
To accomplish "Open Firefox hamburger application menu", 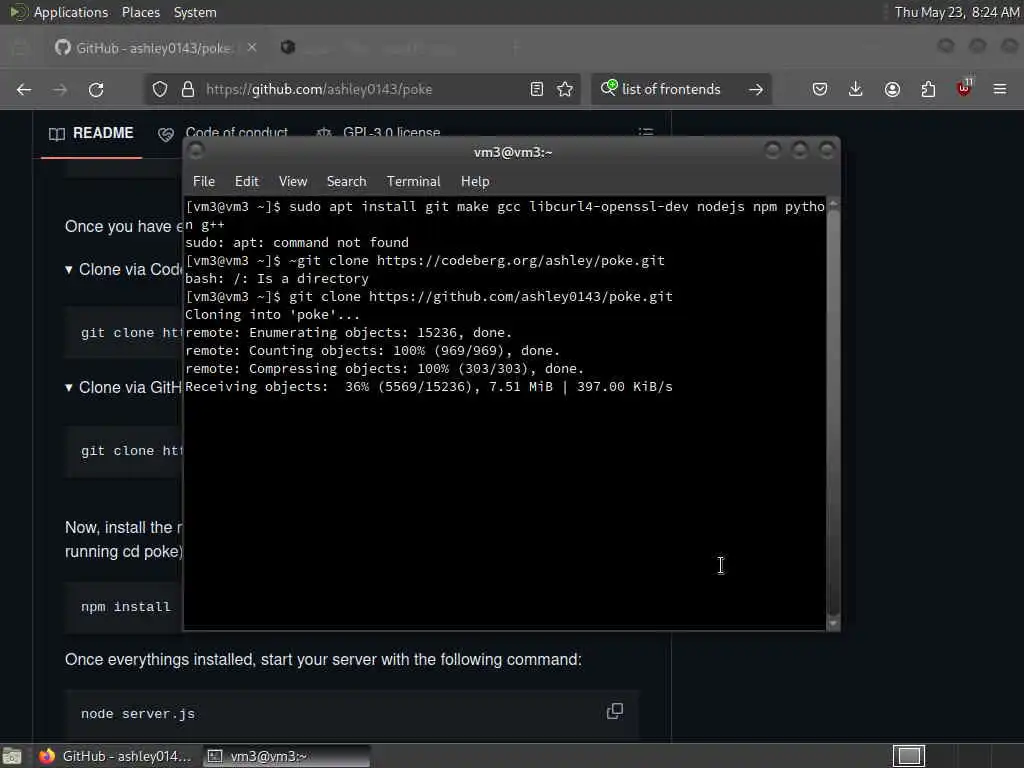I will coord(1000,89).
